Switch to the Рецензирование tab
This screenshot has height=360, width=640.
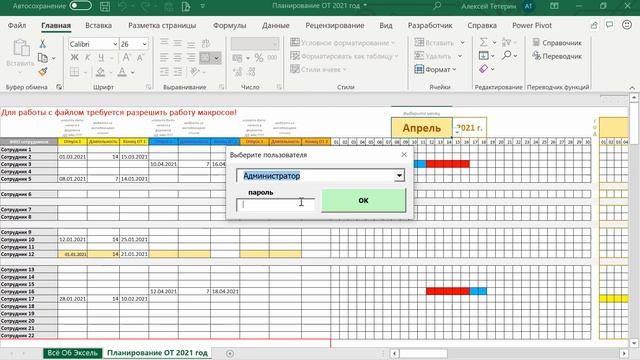pyautogui.click(x=335, y=25)
